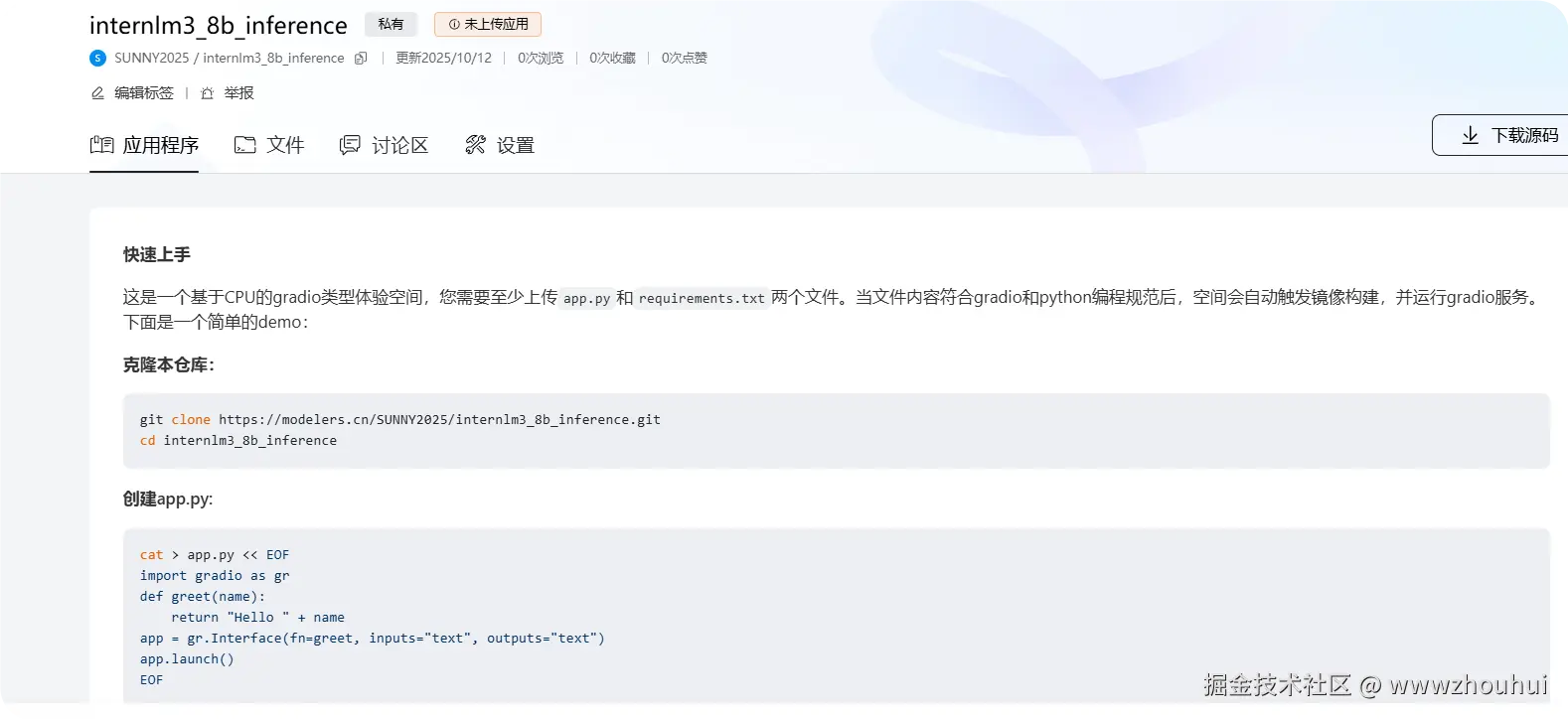Screen dimensions: 1568x719
Task: Click the 0次收藏 favorites count
Action: point(612,58)
